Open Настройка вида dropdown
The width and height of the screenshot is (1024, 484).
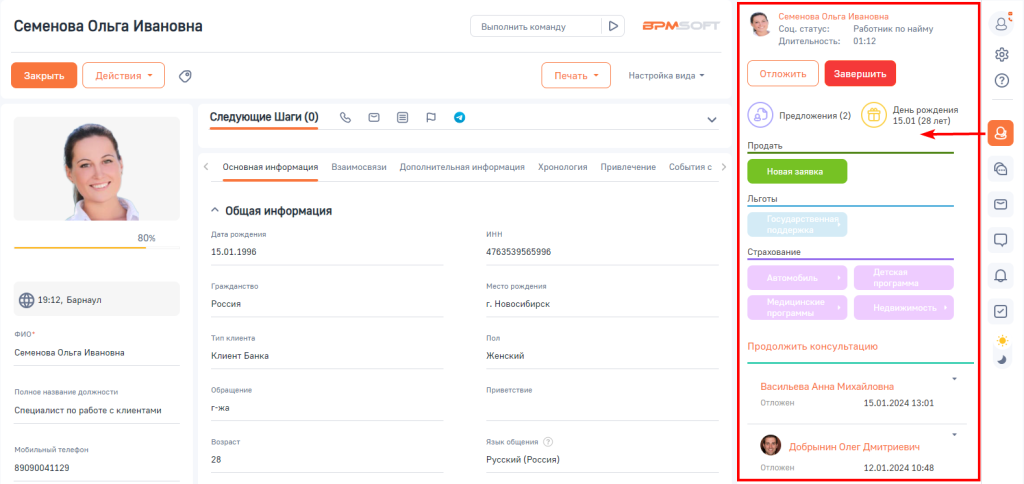(x=666, y=75)
